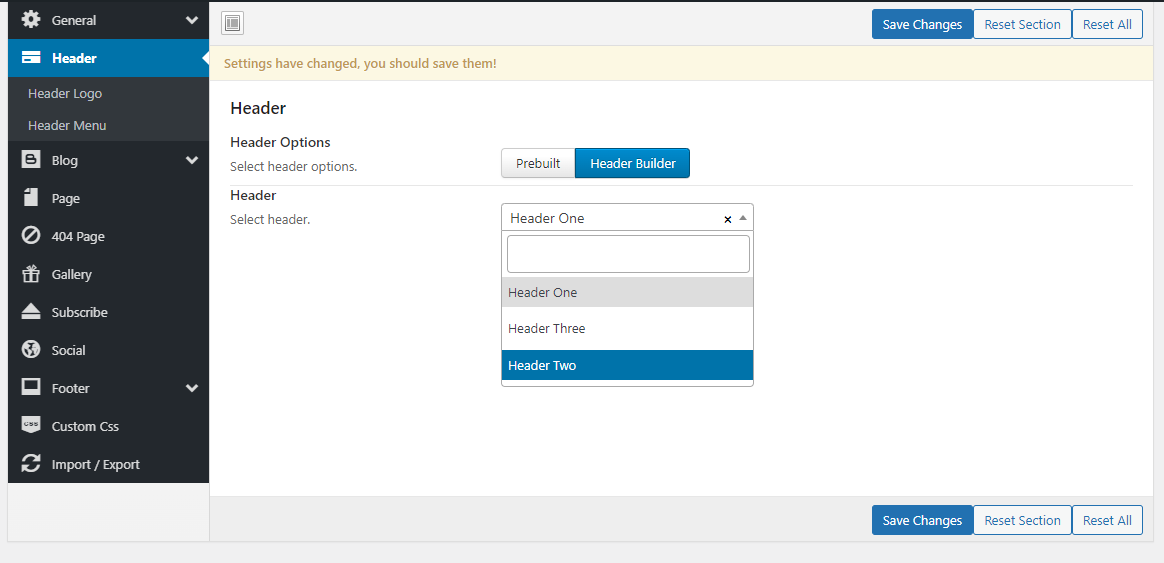Expand the Footer section chevron
This screenshot has width=1164, height=563.
click(x=192, y=388)
